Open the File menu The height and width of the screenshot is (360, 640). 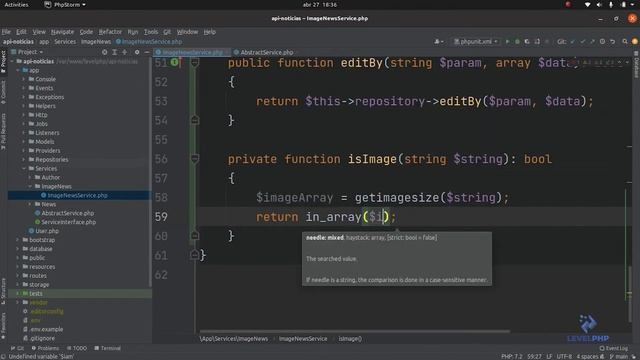(x=6, y=32)
